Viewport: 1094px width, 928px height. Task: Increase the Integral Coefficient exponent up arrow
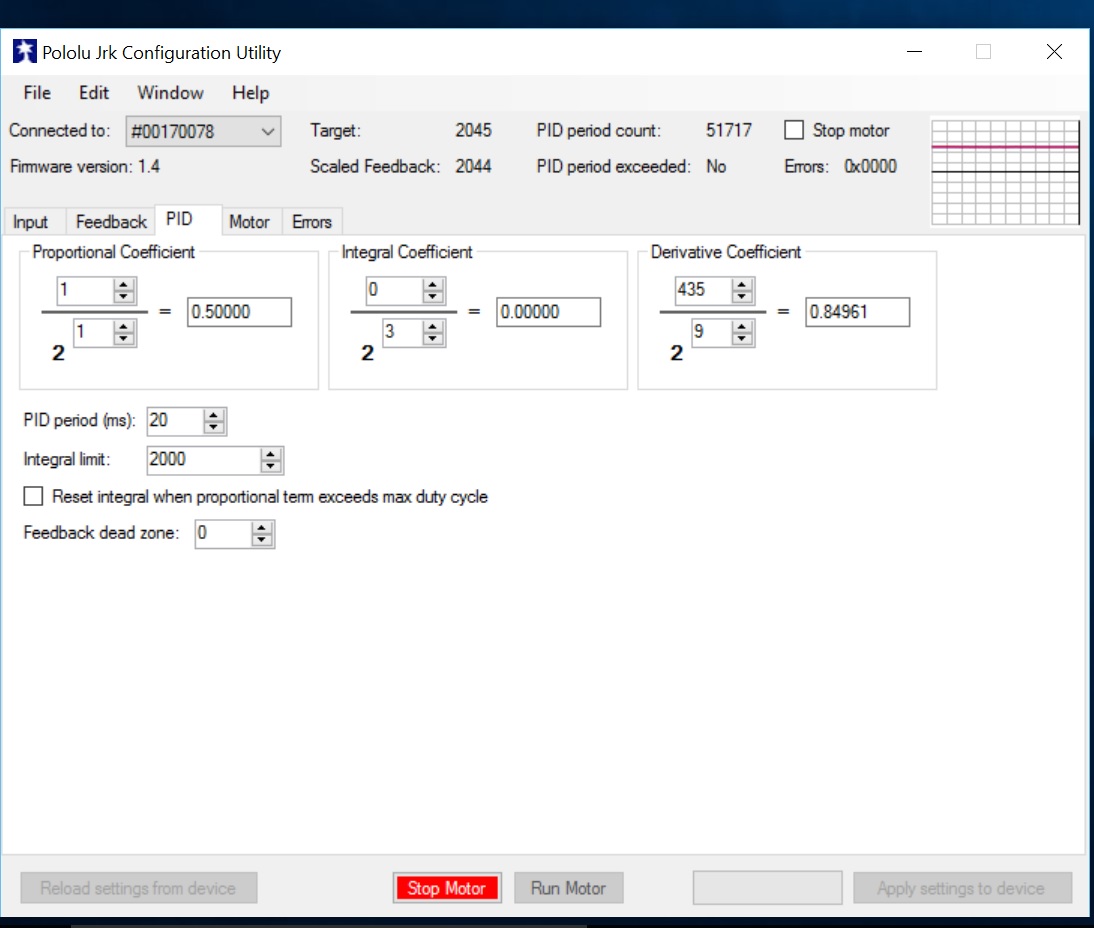pos(433,327)
